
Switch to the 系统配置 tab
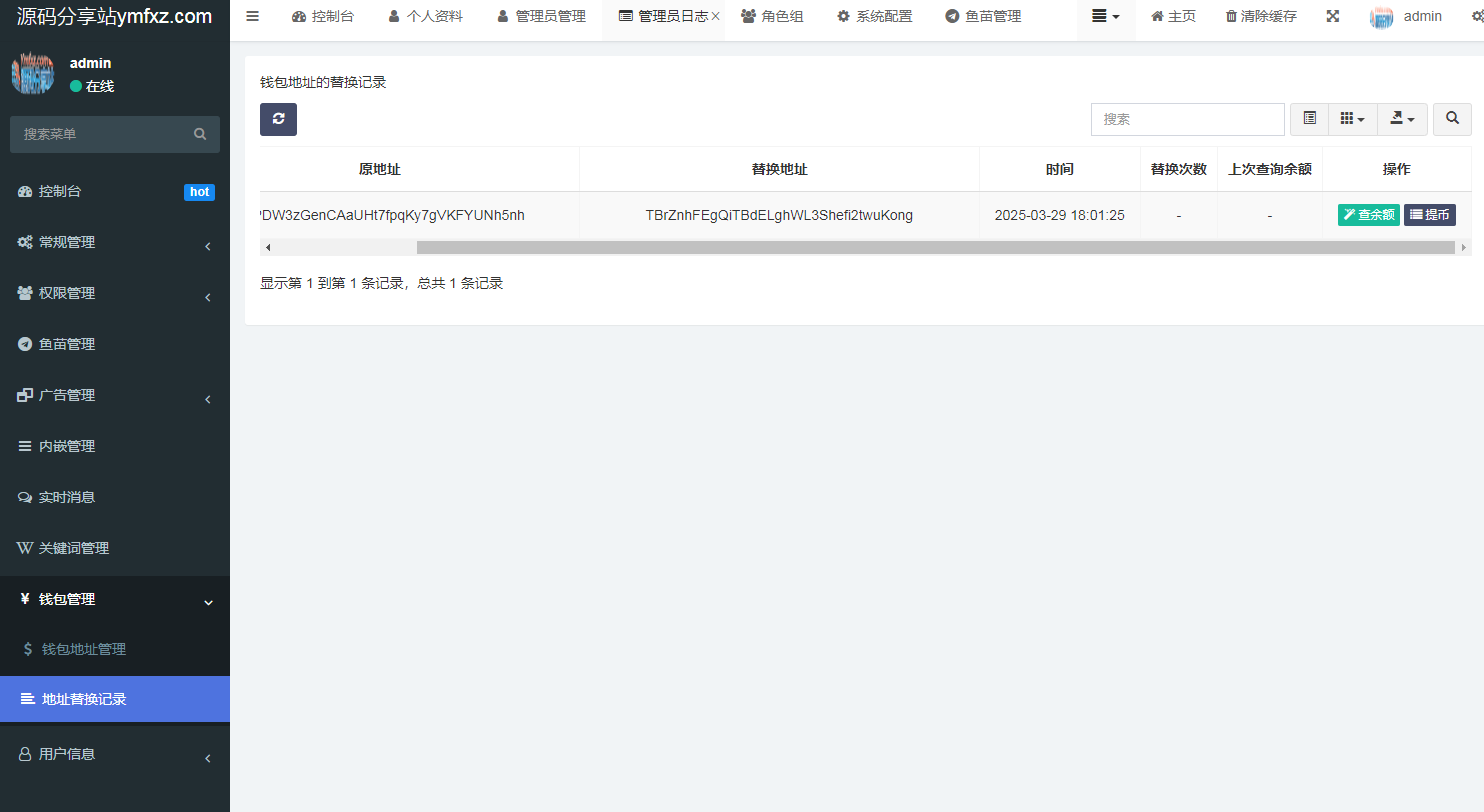[x=874, y=17]
